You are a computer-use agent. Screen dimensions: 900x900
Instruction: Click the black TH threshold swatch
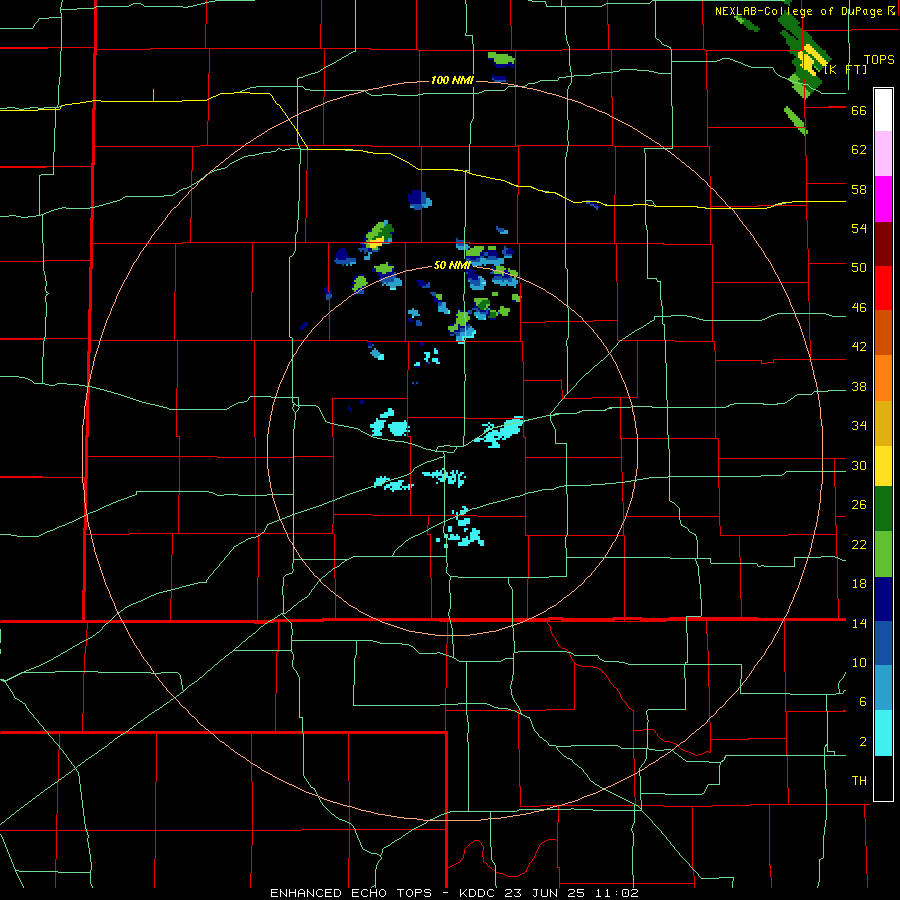tap(883, 778)
